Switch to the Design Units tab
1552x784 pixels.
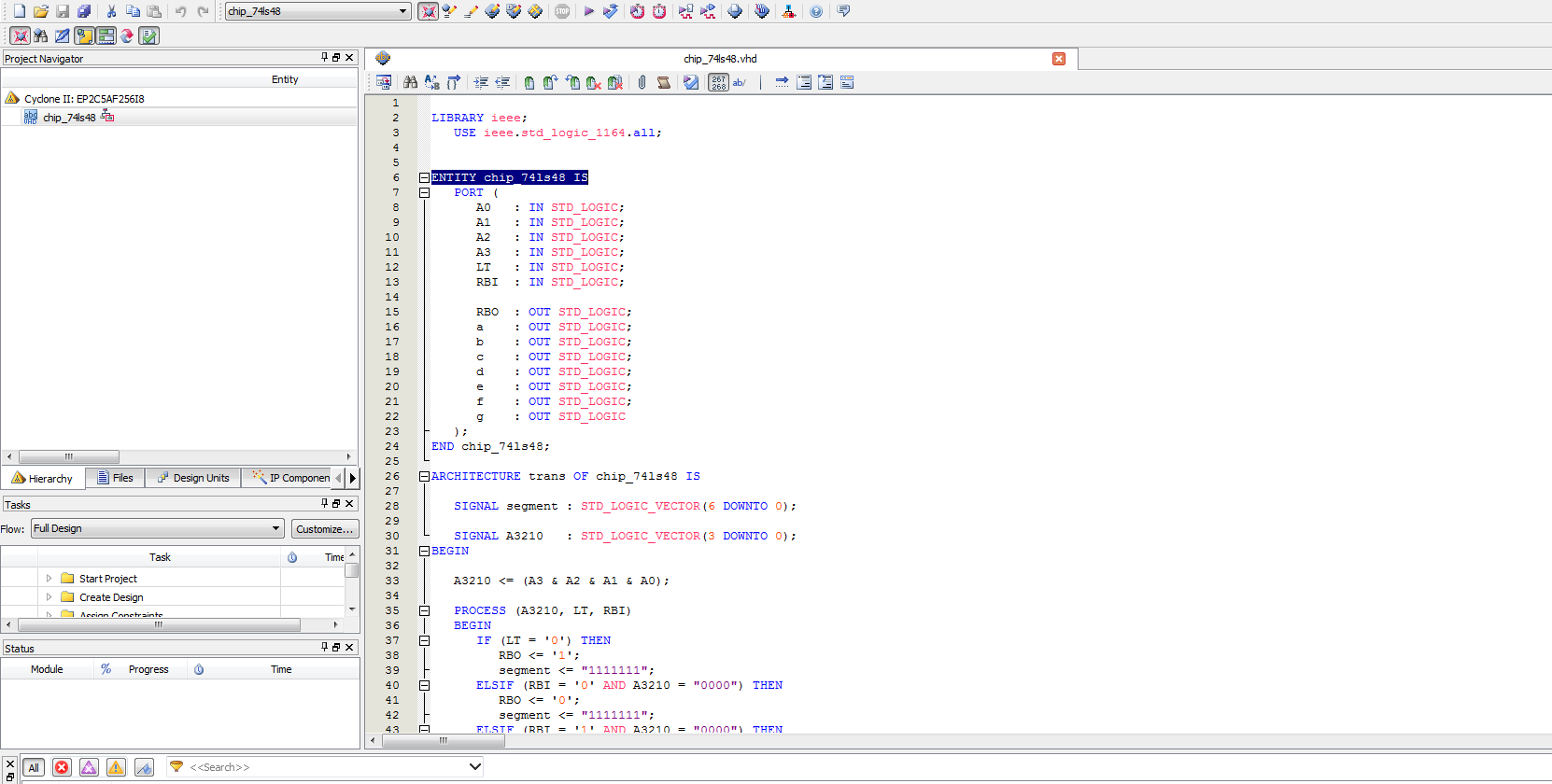coord(193,478)
